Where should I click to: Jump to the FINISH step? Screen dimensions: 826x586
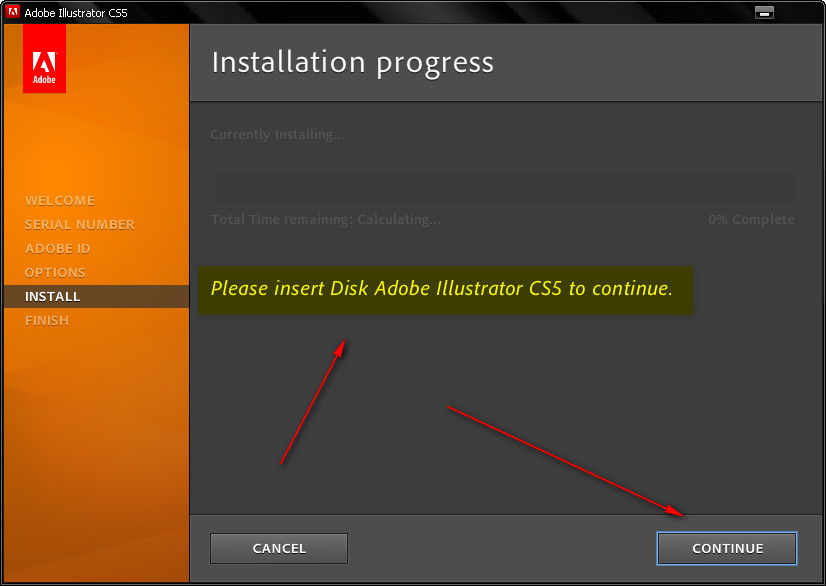click(47, 320)
